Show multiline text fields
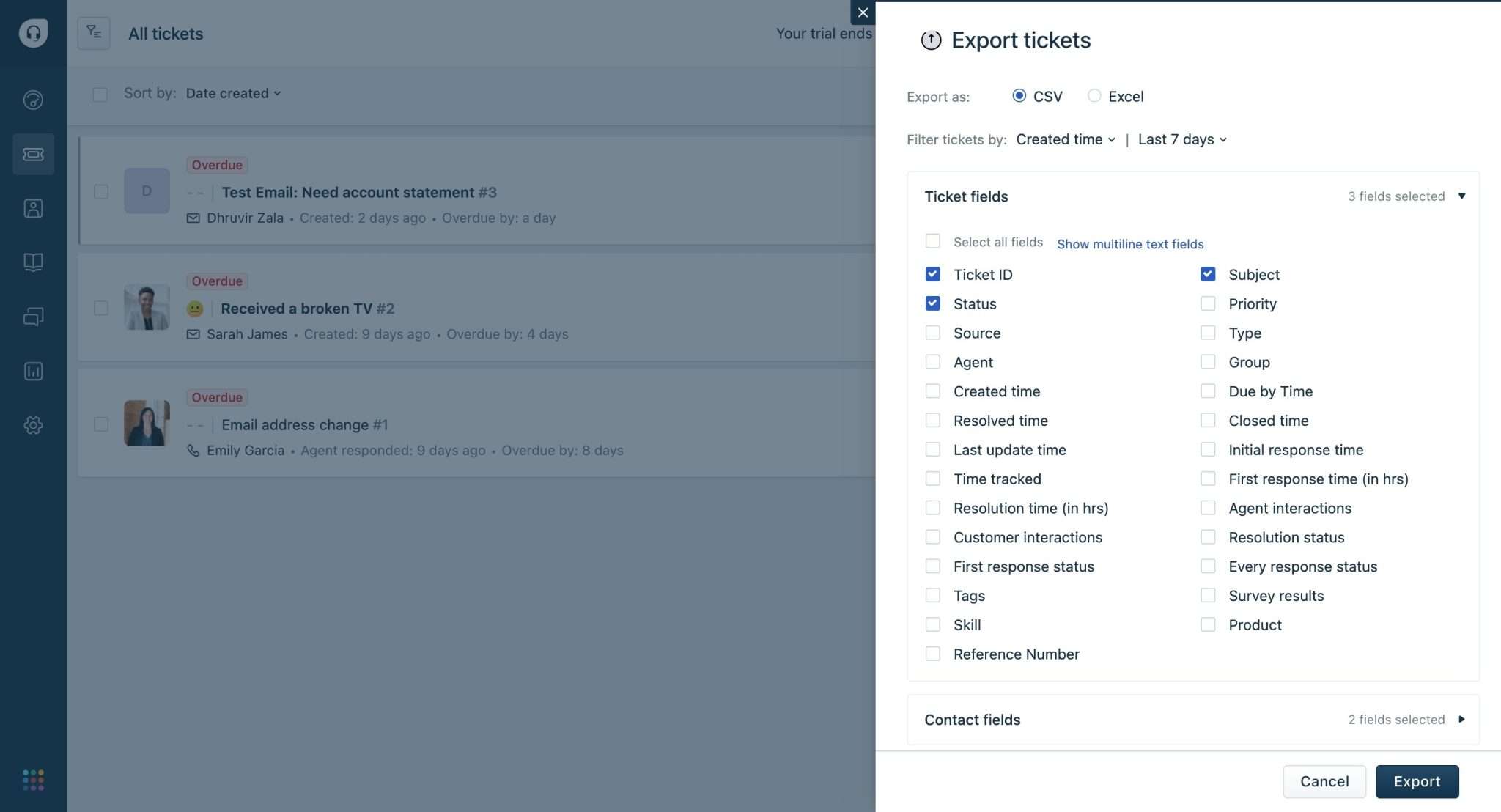The image size is (1501, 812). tap(1130, 244)
